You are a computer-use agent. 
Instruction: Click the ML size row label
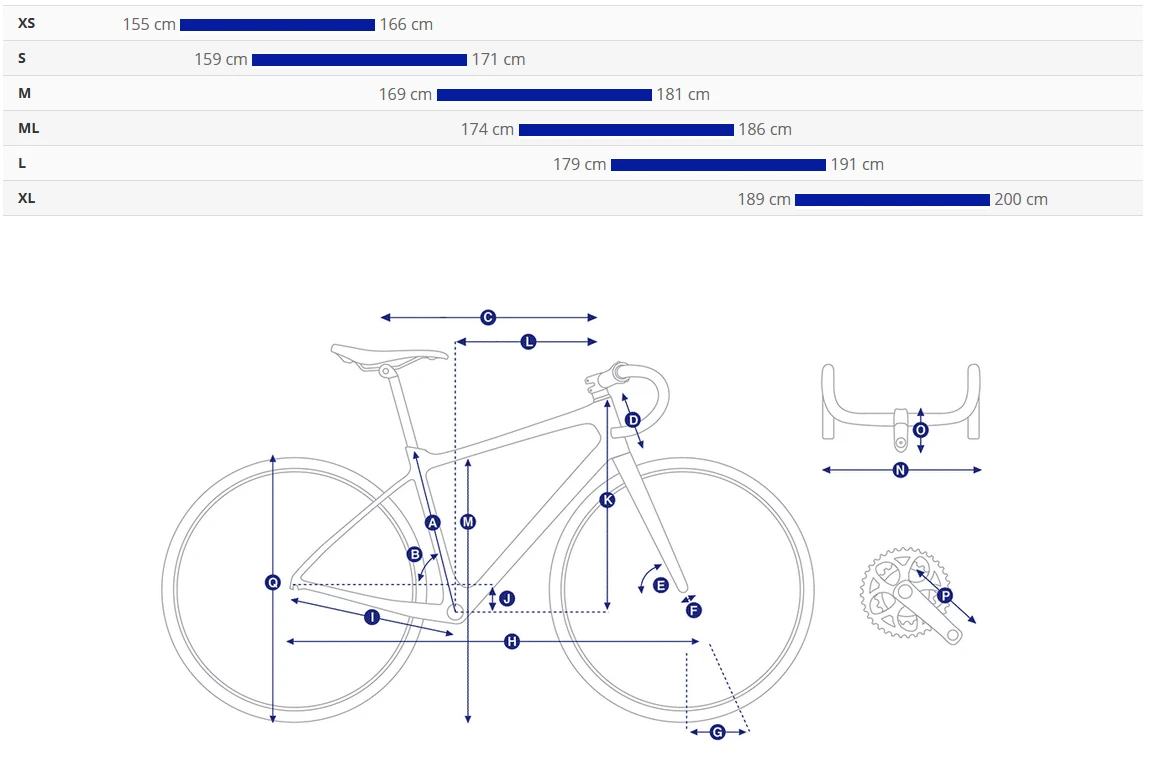pyautogui.click(x=29, y=128)
